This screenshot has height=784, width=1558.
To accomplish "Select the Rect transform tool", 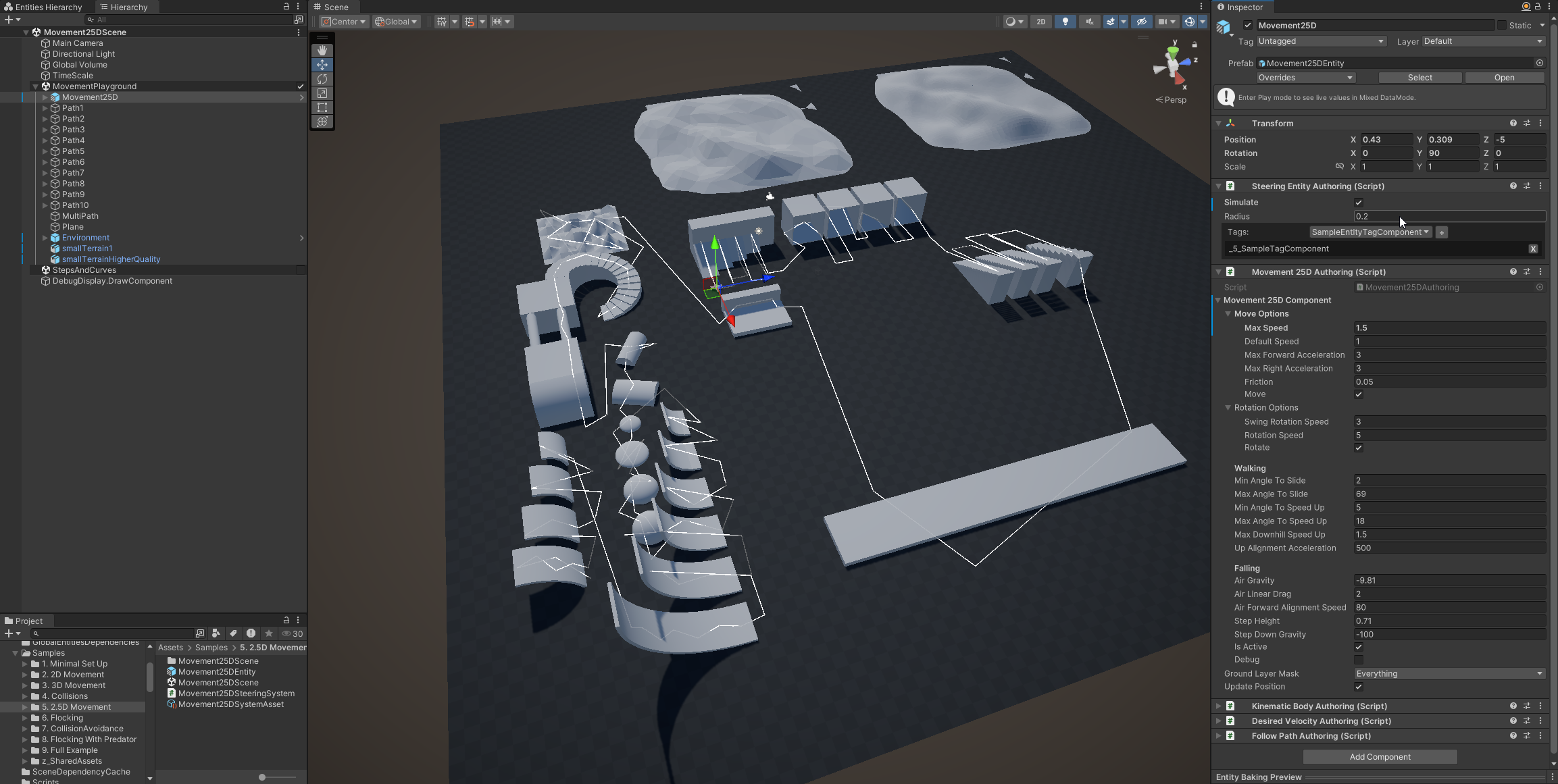I will [322, 107].
